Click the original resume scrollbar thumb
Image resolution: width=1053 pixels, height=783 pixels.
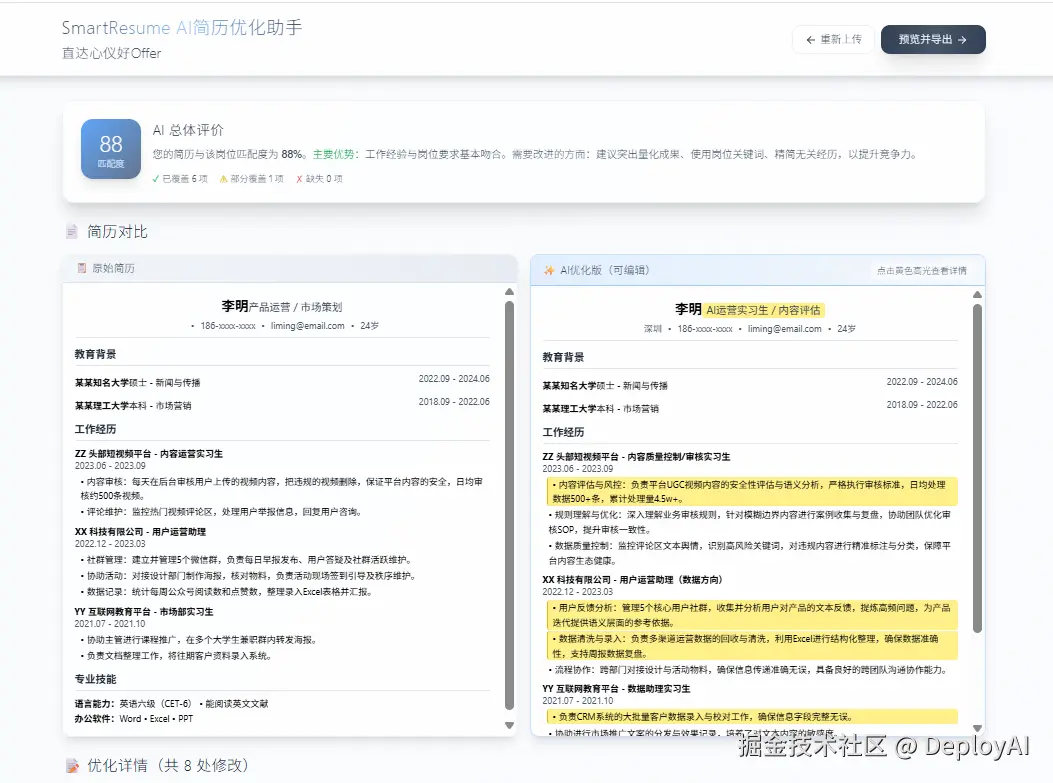pos(509,505)
